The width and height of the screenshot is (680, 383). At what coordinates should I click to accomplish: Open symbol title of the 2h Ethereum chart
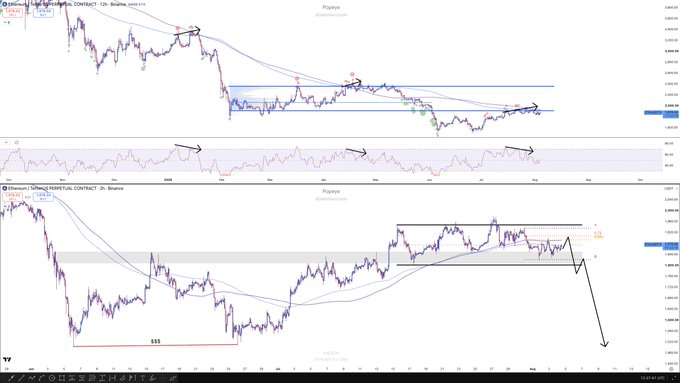65,188
